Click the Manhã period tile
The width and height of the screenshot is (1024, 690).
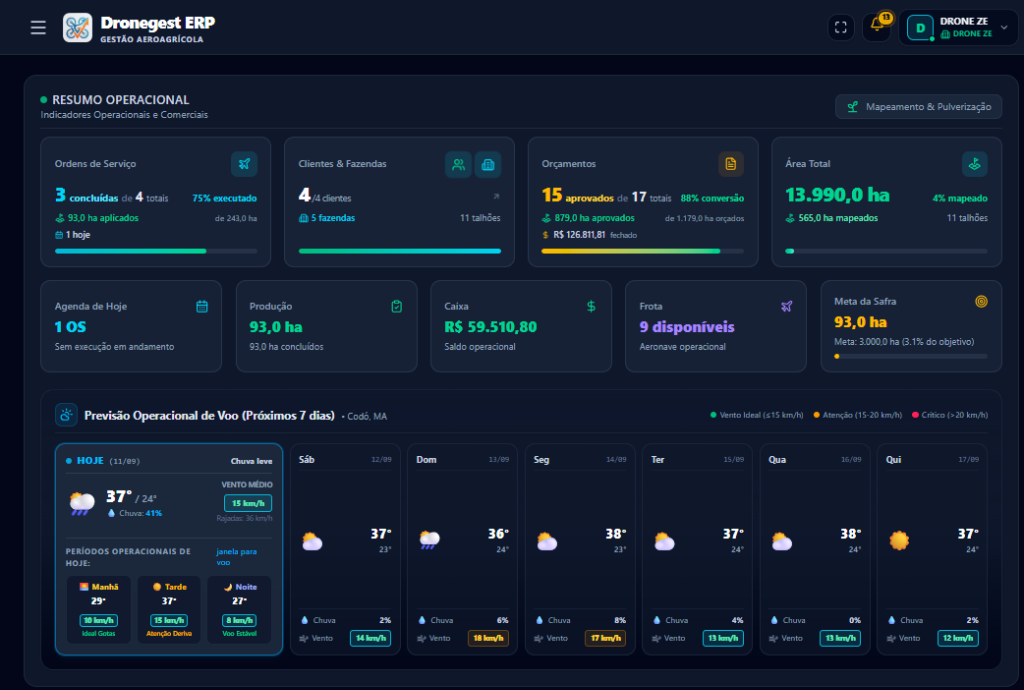pyautogui.click(x=99, y=609)
